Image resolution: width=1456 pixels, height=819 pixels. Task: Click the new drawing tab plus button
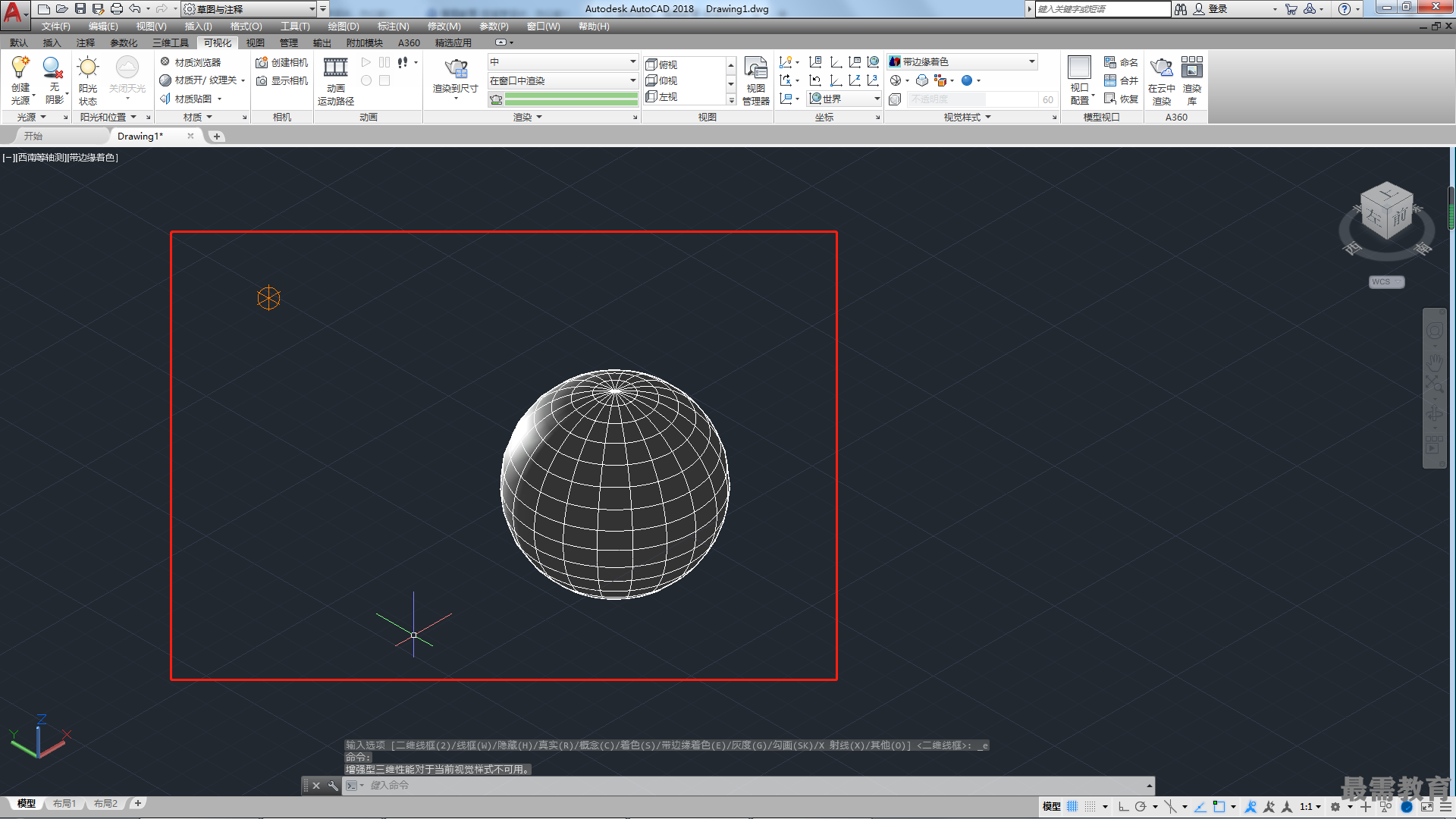(x=217, y=136)
